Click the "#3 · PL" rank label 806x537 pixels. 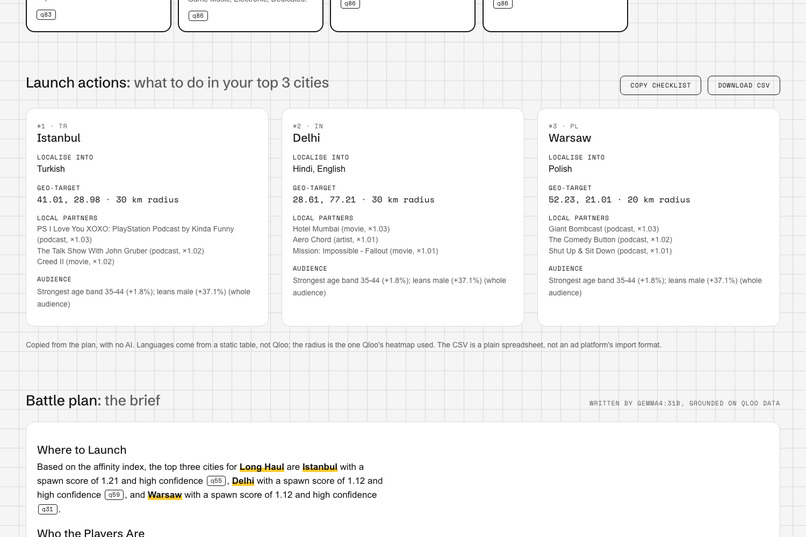tap(563, 126)
